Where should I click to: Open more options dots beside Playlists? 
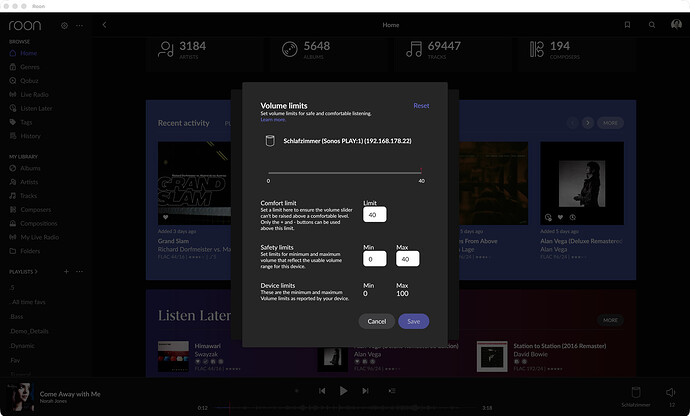79,272
